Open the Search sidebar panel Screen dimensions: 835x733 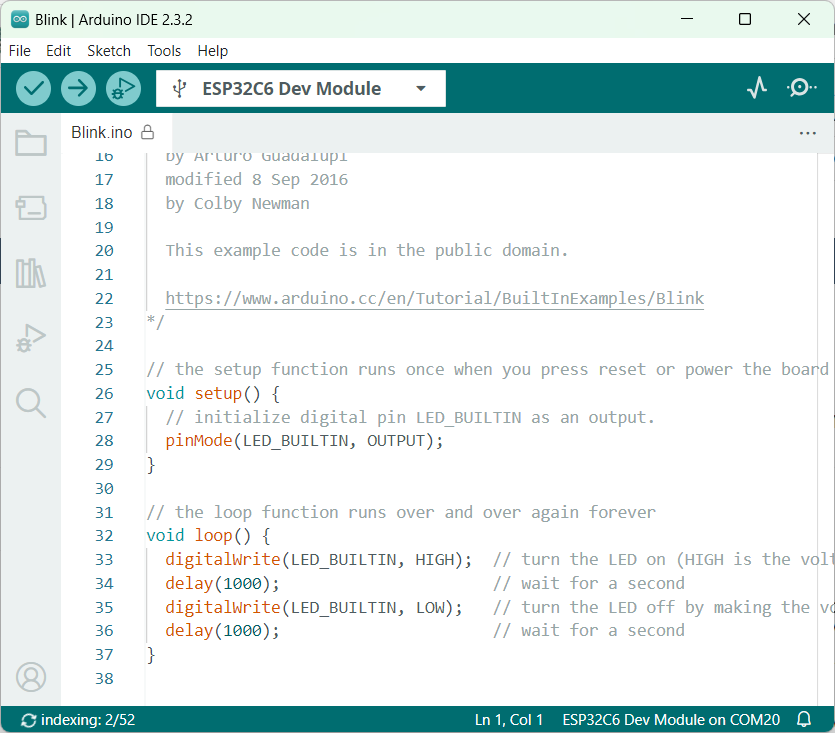click(31, 403)
